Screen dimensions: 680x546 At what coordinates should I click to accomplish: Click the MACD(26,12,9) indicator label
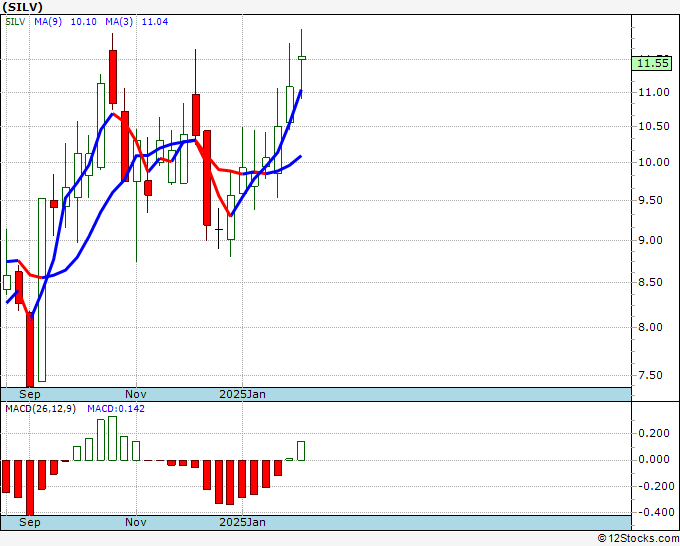40,409
